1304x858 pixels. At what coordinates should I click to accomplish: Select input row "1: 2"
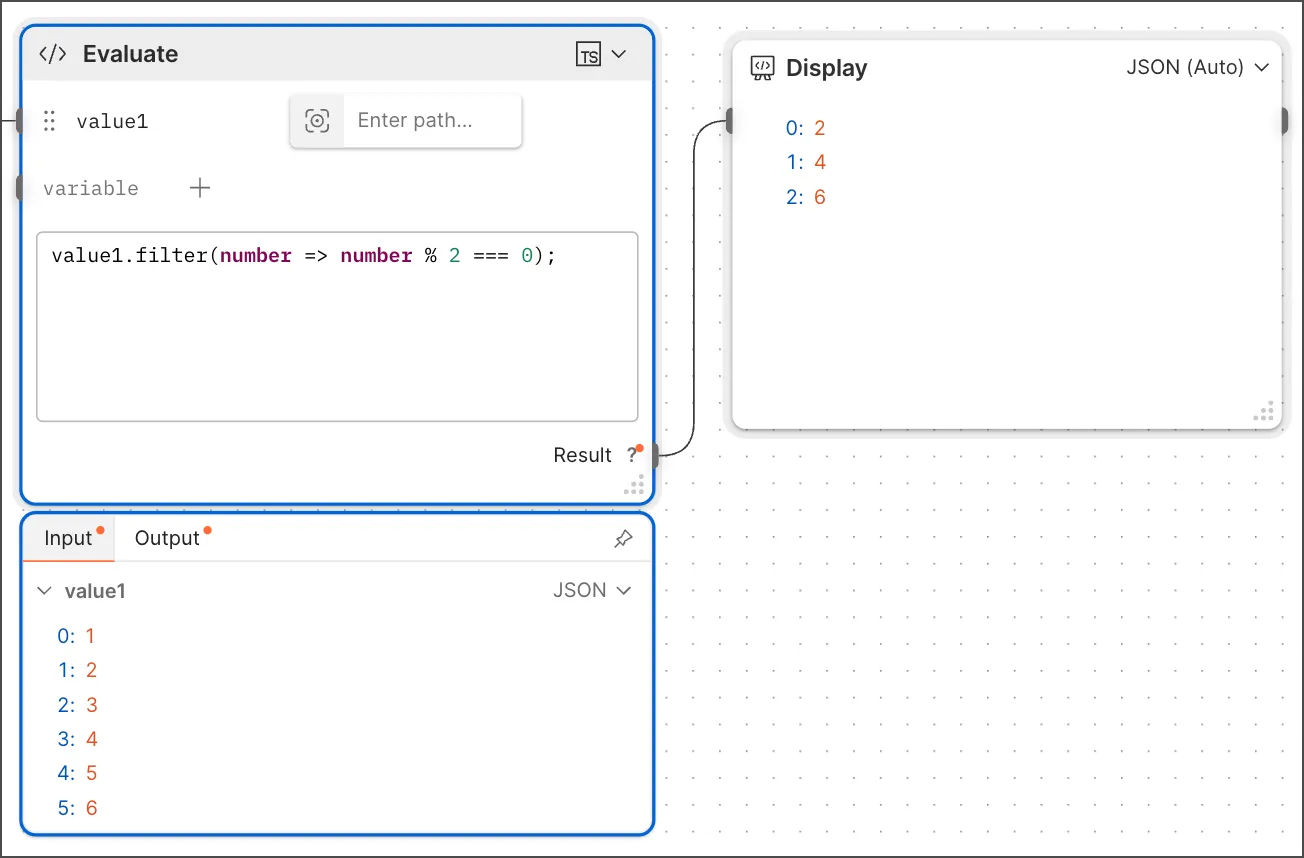[77, 670]
